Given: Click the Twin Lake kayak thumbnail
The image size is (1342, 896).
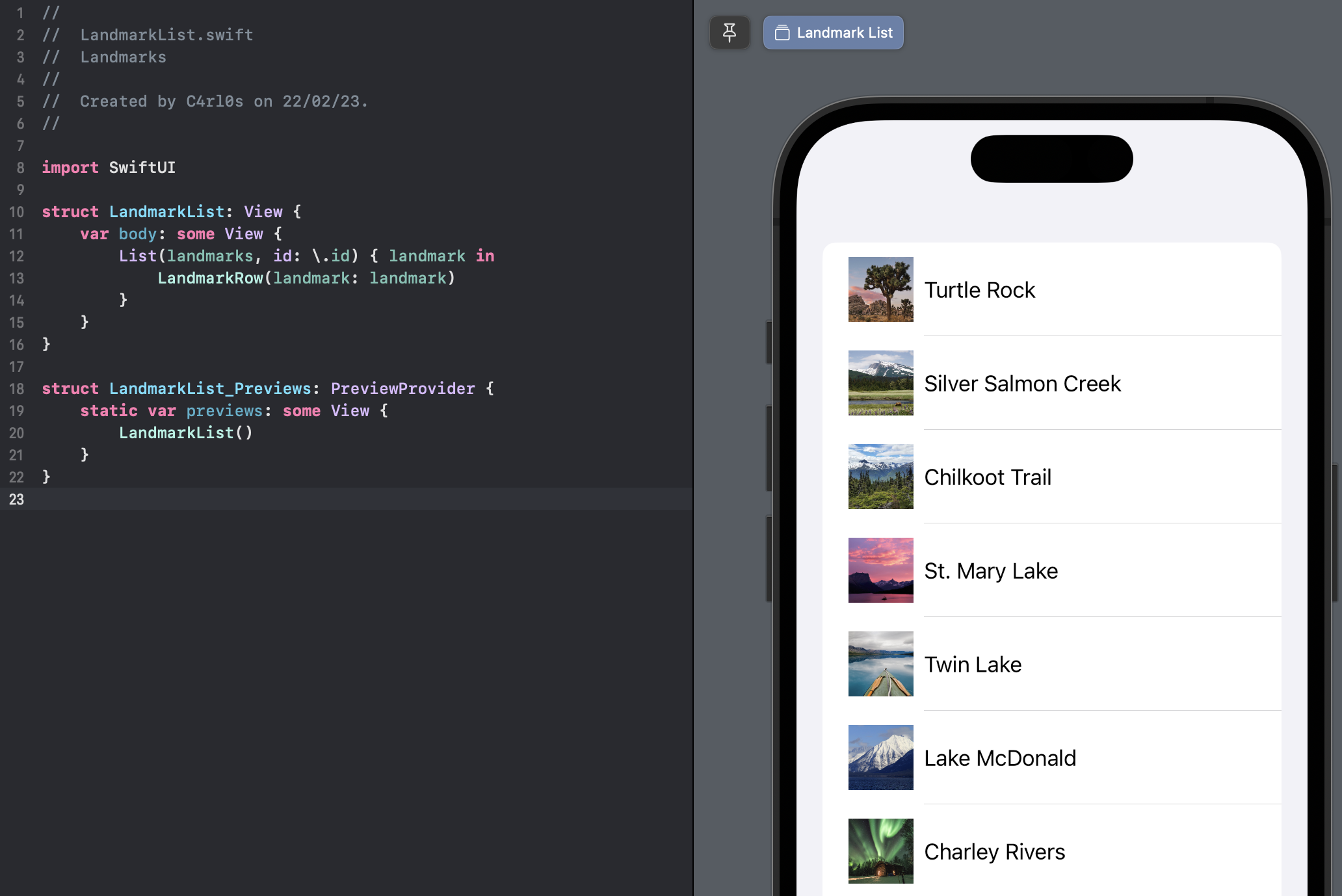Looking at the screenshot, I should click(880, 664).
